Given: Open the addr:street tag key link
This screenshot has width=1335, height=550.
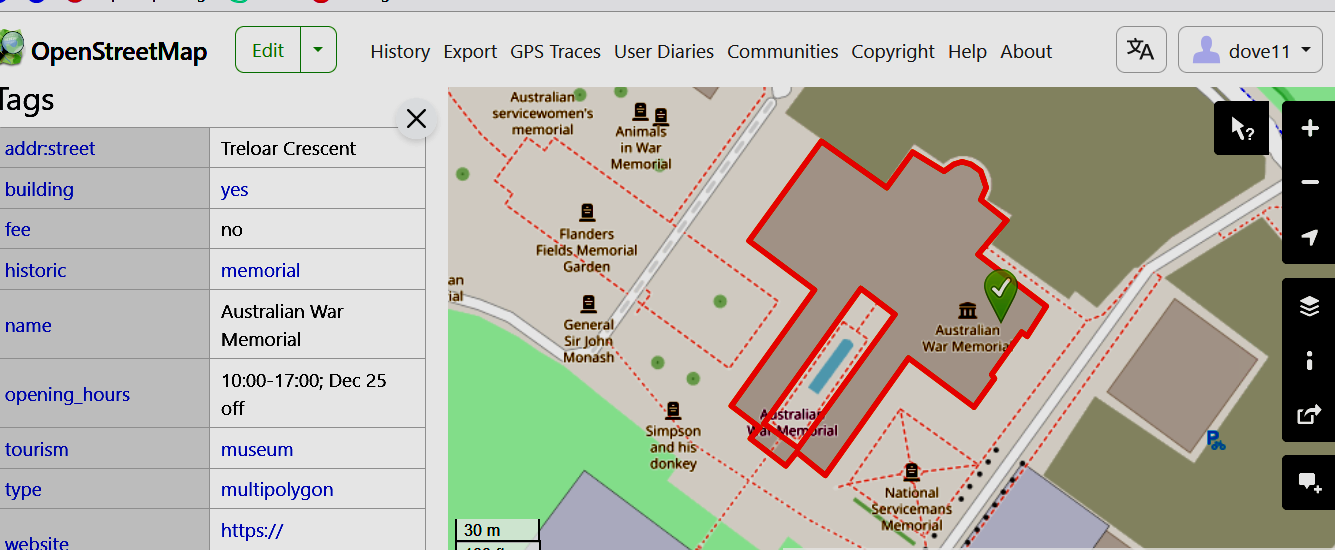Looking at the screenshot, I should coord(50,148).
